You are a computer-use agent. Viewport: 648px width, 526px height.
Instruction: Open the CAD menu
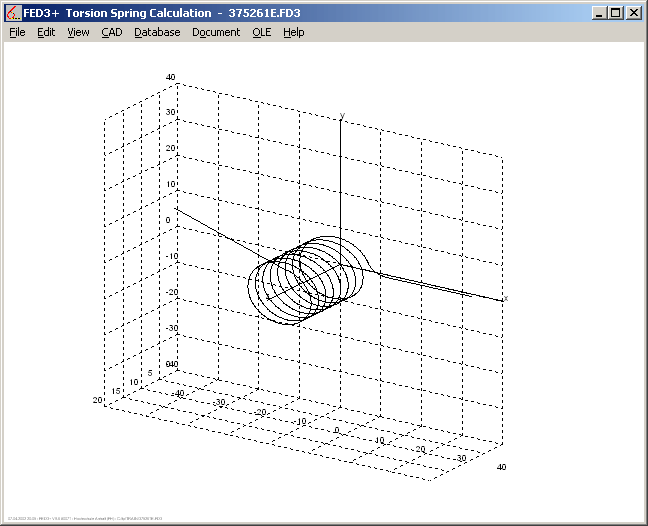tap(111, 32)
